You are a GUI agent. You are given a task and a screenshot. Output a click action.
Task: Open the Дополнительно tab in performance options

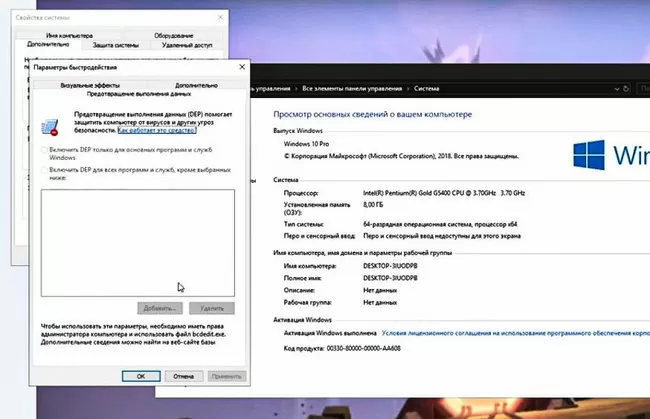pos(196,85)
